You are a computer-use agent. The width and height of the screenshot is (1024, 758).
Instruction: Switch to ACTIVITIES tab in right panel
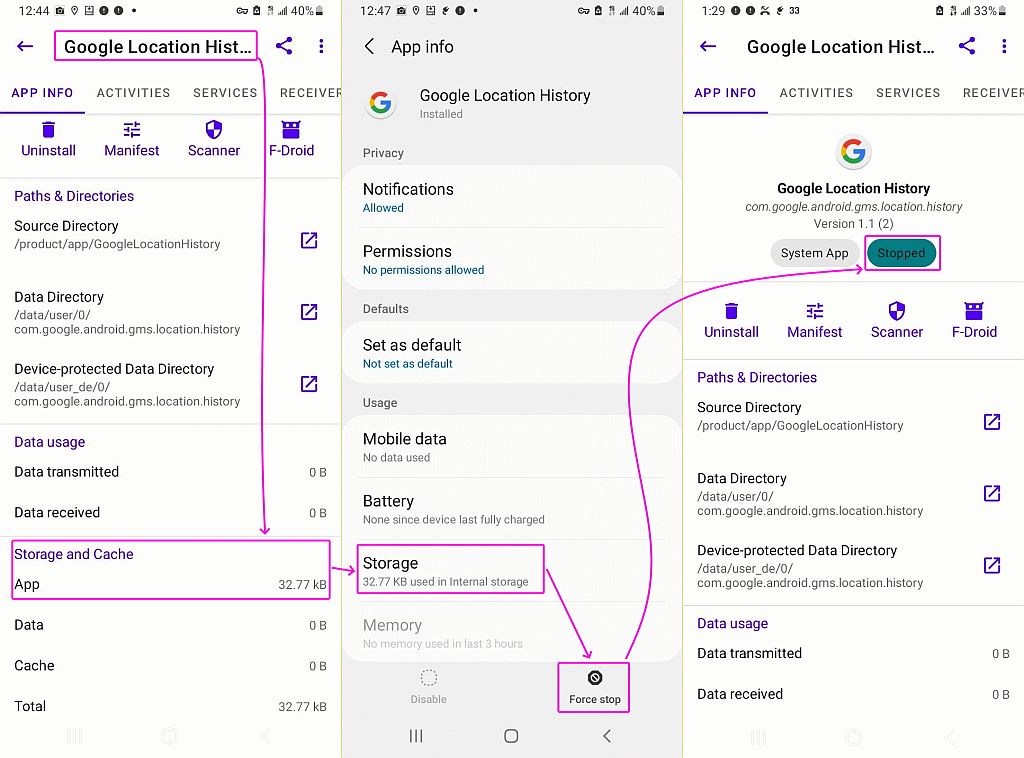coord(816,93)
